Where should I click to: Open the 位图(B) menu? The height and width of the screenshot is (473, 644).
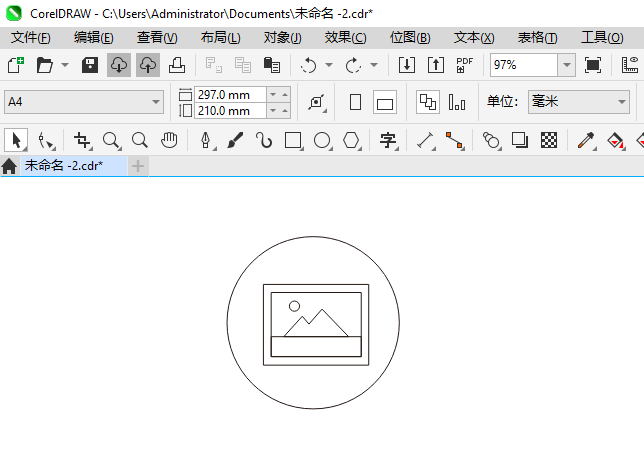click(410, 38)
